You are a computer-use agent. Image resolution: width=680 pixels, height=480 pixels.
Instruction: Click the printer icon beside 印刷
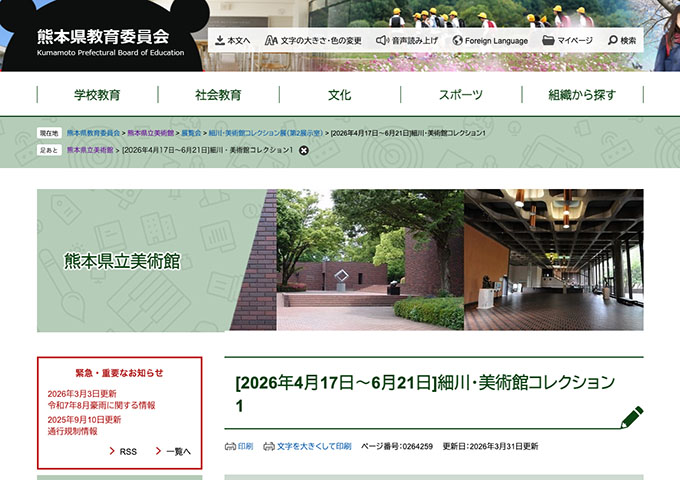[230, 446]
